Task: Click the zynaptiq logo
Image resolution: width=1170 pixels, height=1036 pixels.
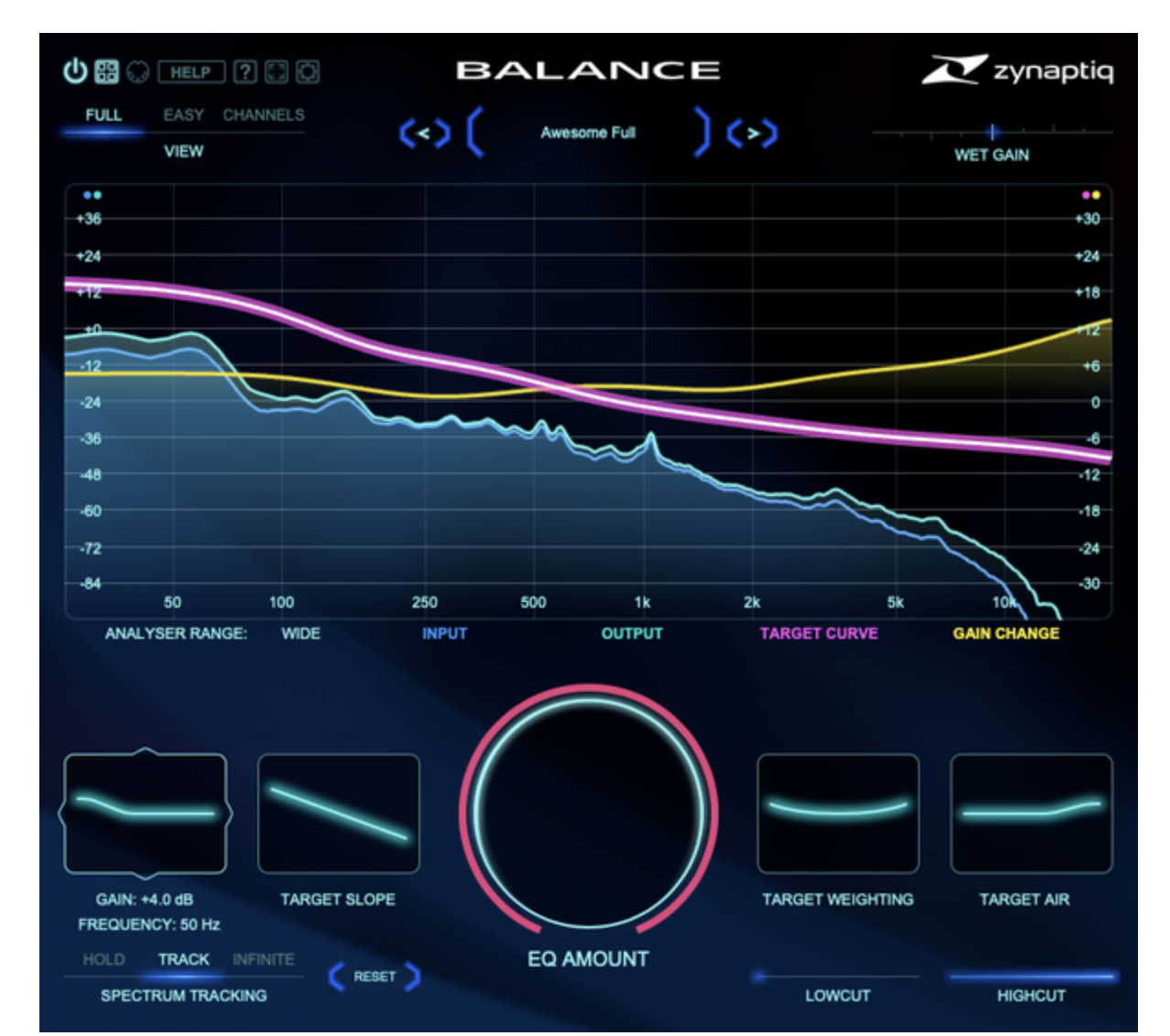Action: [x=1017, y=70]
